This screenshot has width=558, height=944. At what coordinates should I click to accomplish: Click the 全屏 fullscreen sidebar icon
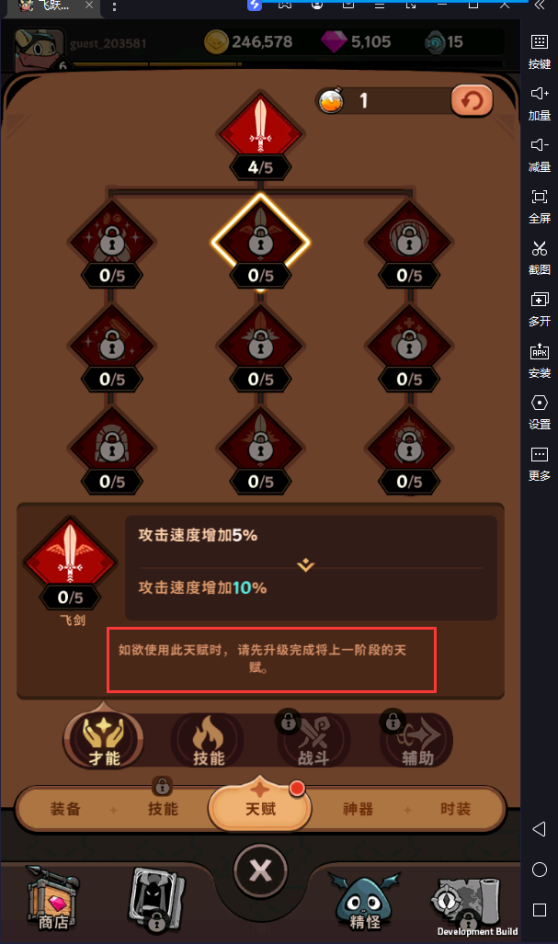coord(539,205)
